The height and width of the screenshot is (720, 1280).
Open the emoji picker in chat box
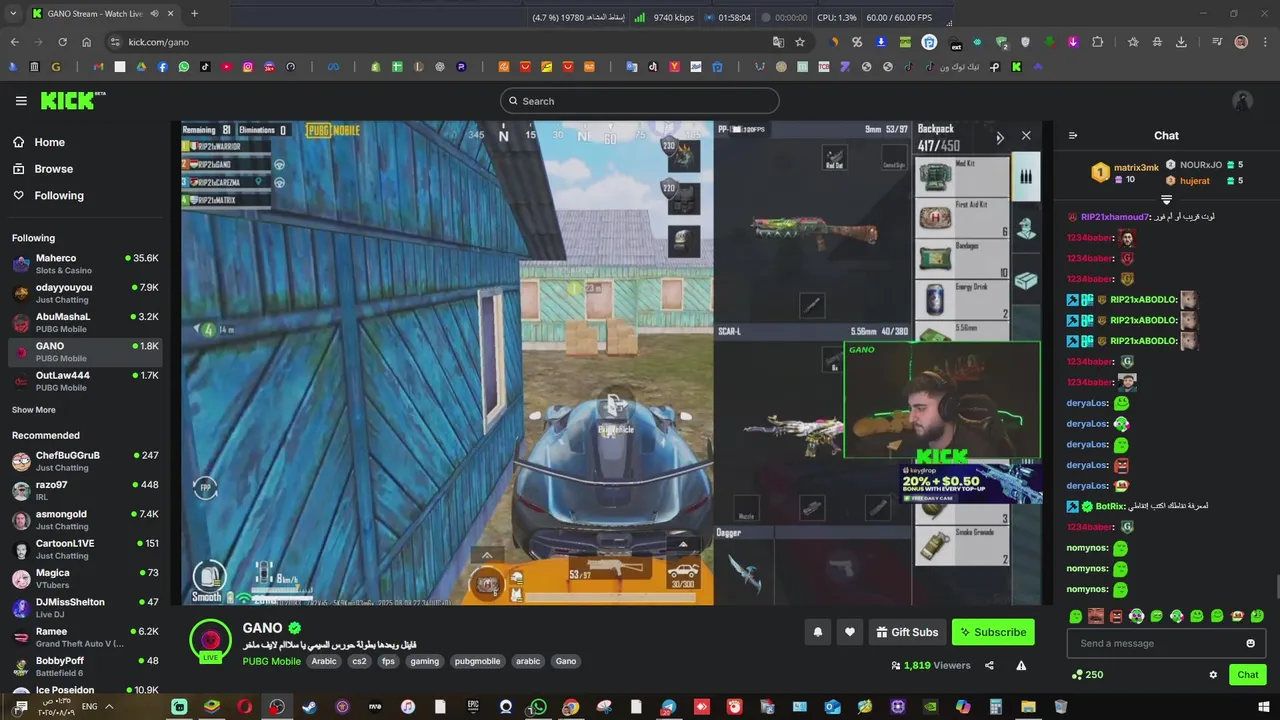1250,643
